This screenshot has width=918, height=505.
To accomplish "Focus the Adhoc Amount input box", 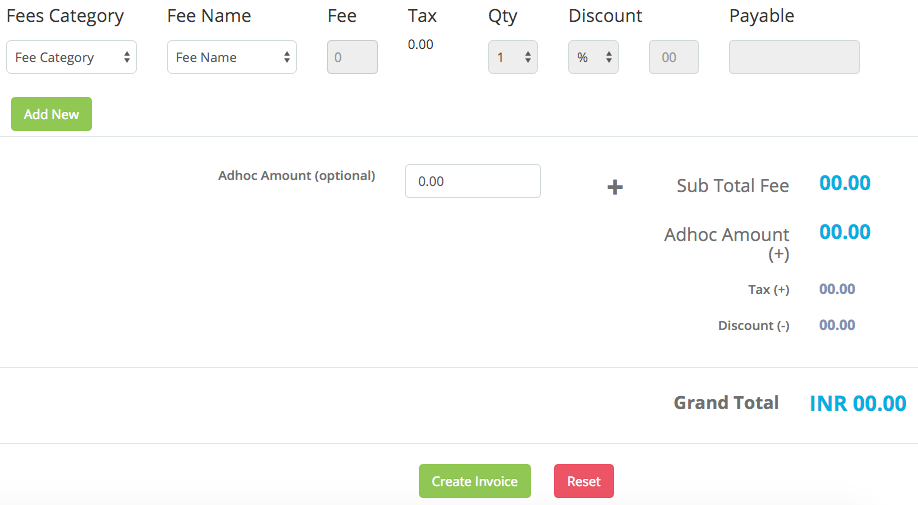I will (473, 181).
